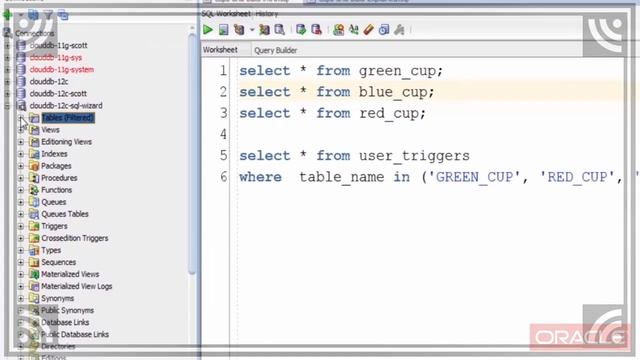640x360 pixels.
Task: Click the Run Script icon
Action: [223, 29]
